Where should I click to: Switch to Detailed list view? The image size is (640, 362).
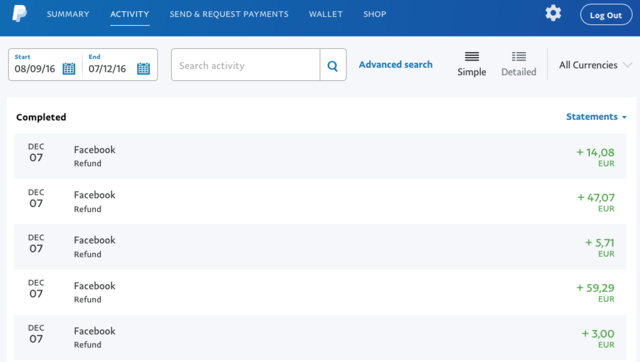519,64
